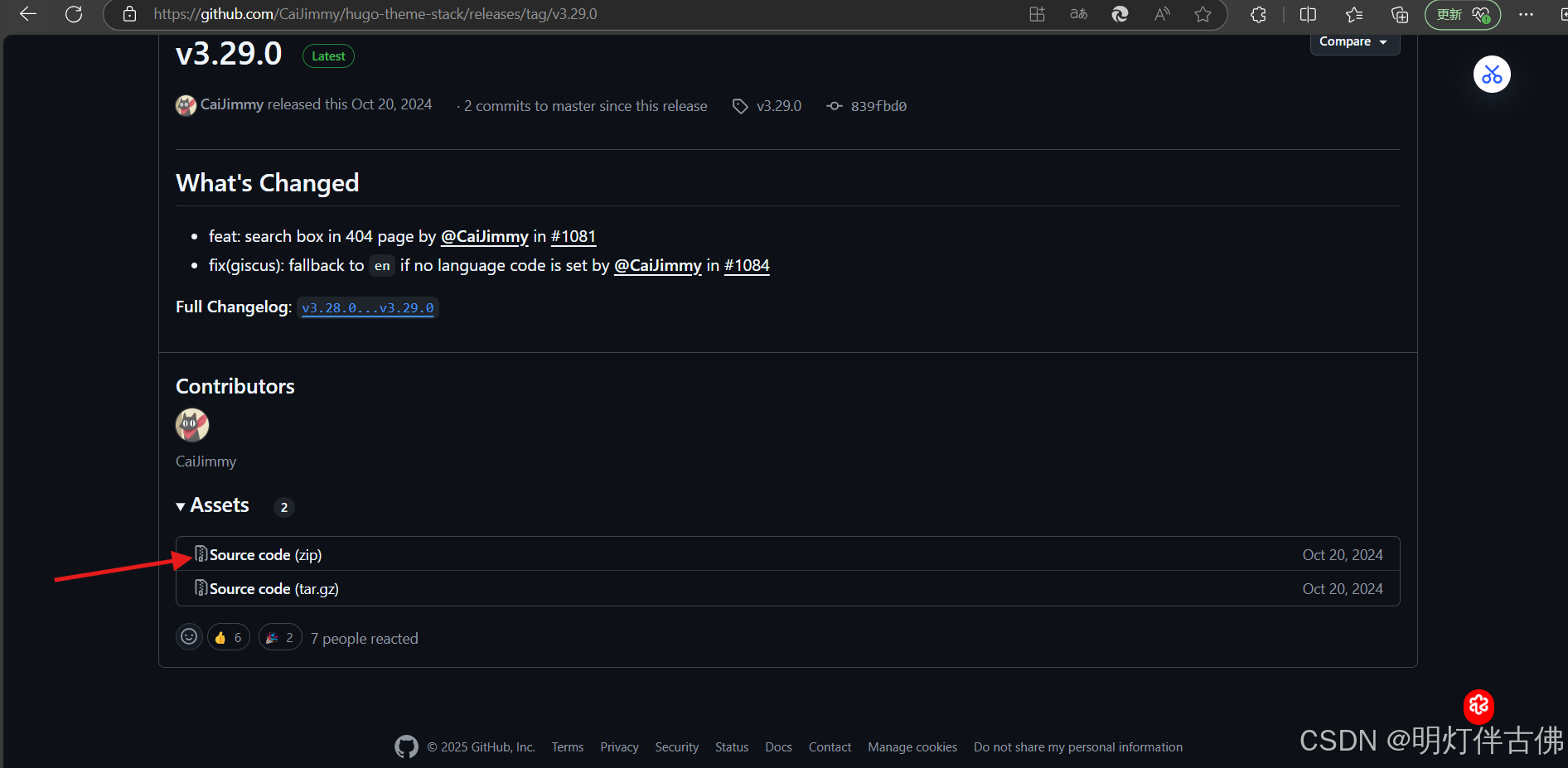Image resolution: width=1568 pixels, height=768 pixels.
Task: Click the green 更新 update button
Action: pyautogui.click(x=1462, y=14)
